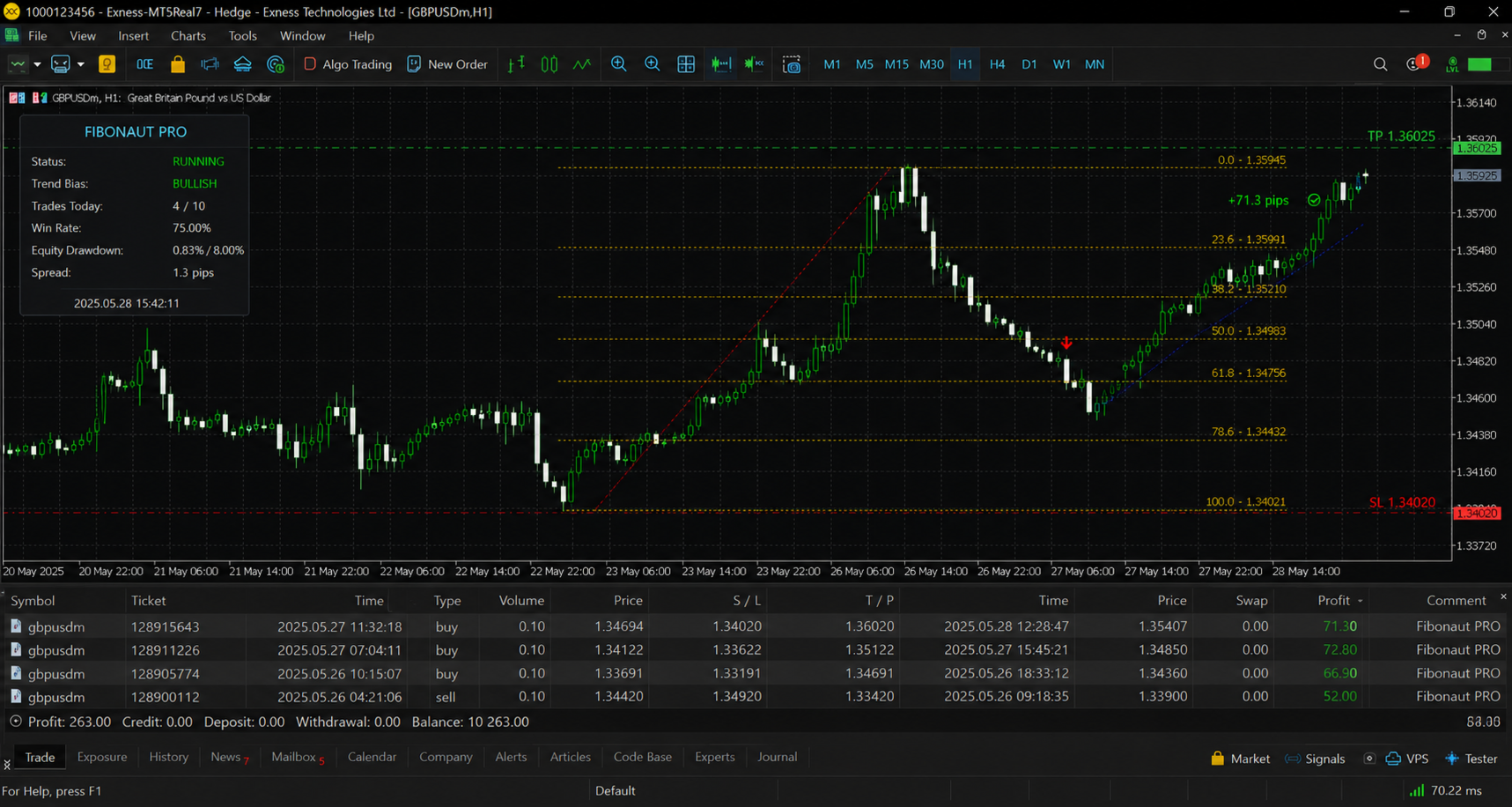The width and height of the screenshot is (1512, 807).
Task: Switch to the Exposure tab
Action: coord(102,757)
